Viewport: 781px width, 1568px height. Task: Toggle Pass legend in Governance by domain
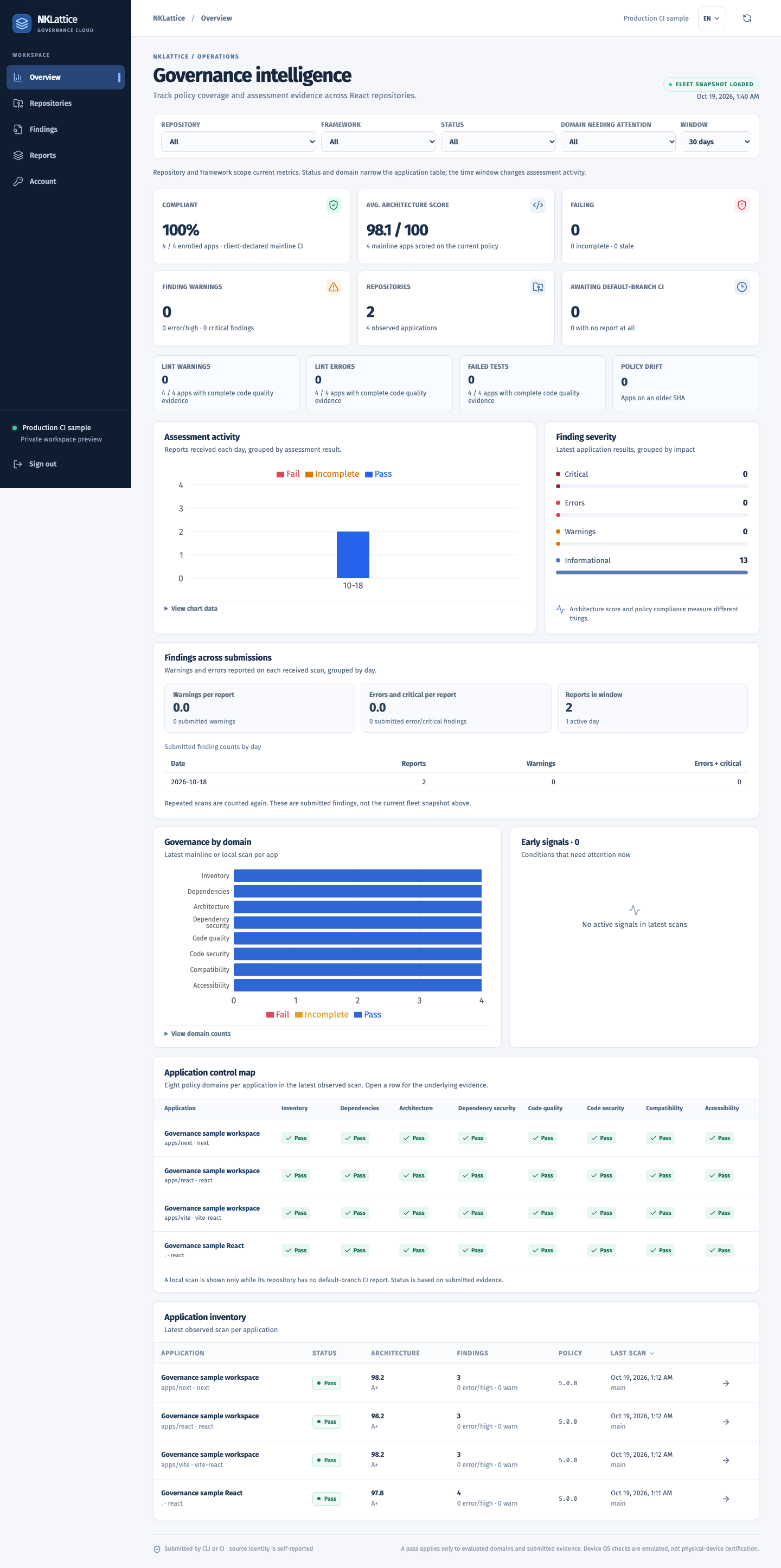[x=368, y=1015]
